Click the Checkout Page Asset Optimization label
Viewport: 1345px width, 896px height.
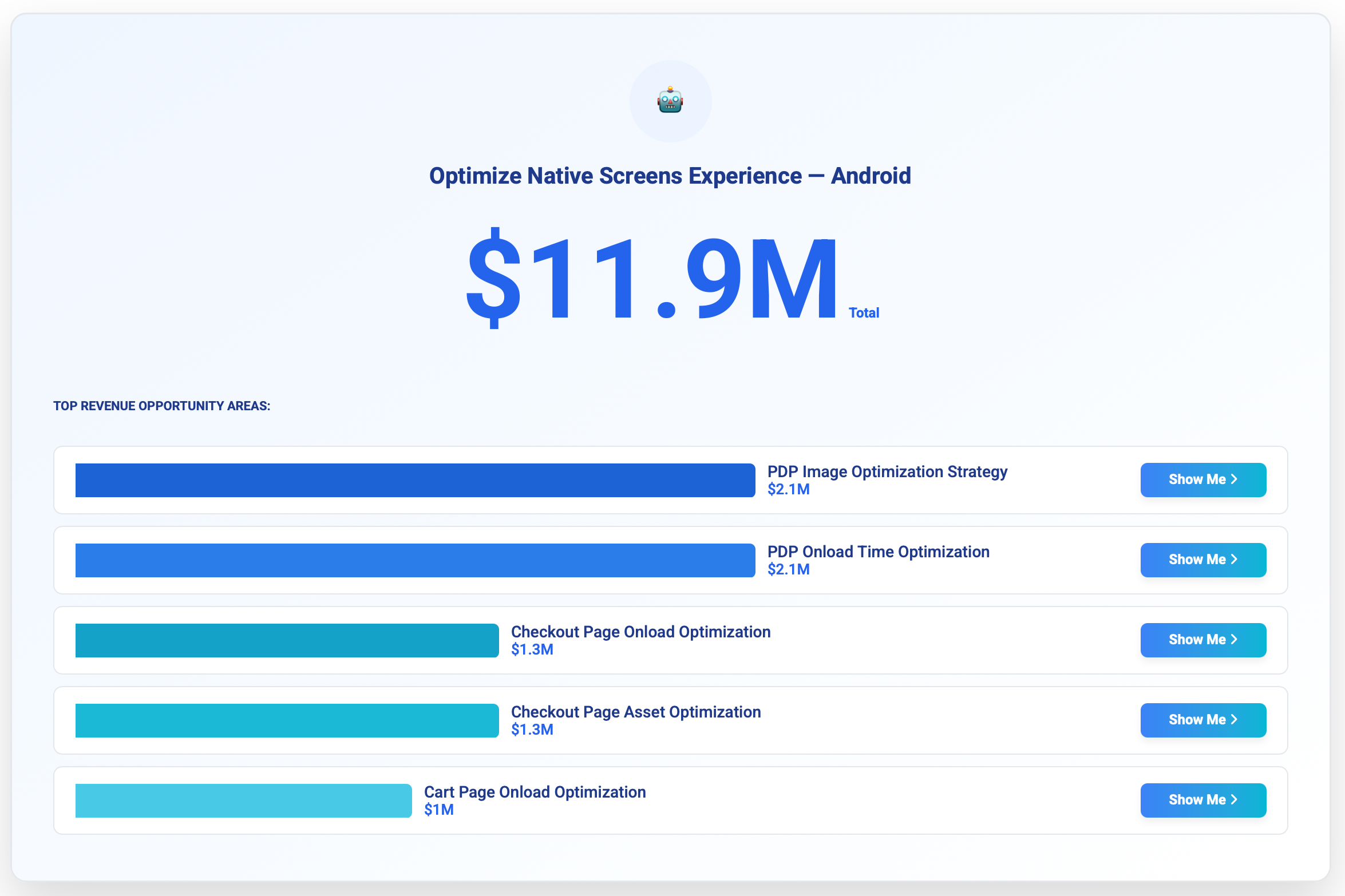click(x=636, y=712)
